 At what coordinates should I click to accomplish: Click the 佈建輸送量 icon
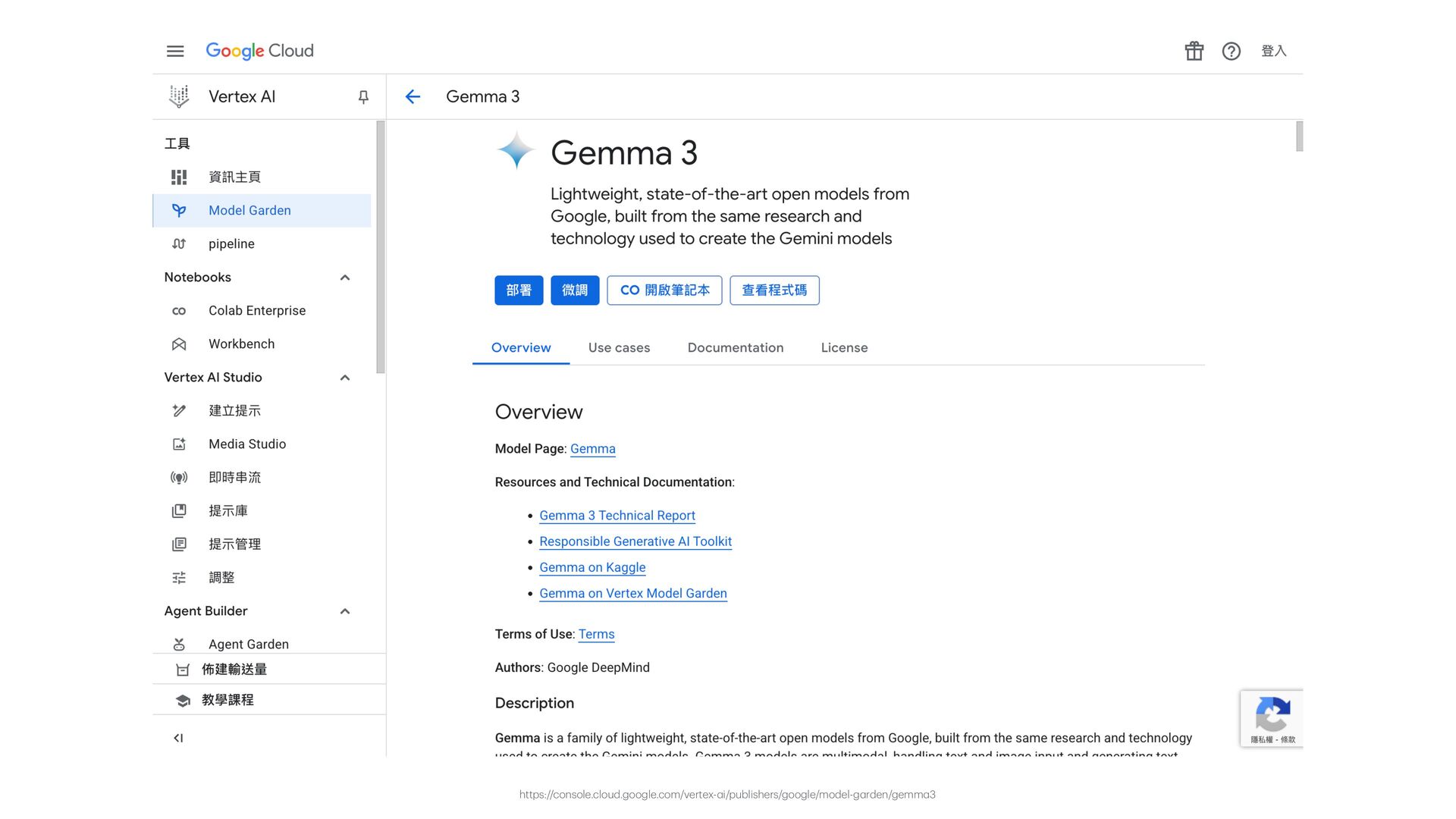pos(183,670)
